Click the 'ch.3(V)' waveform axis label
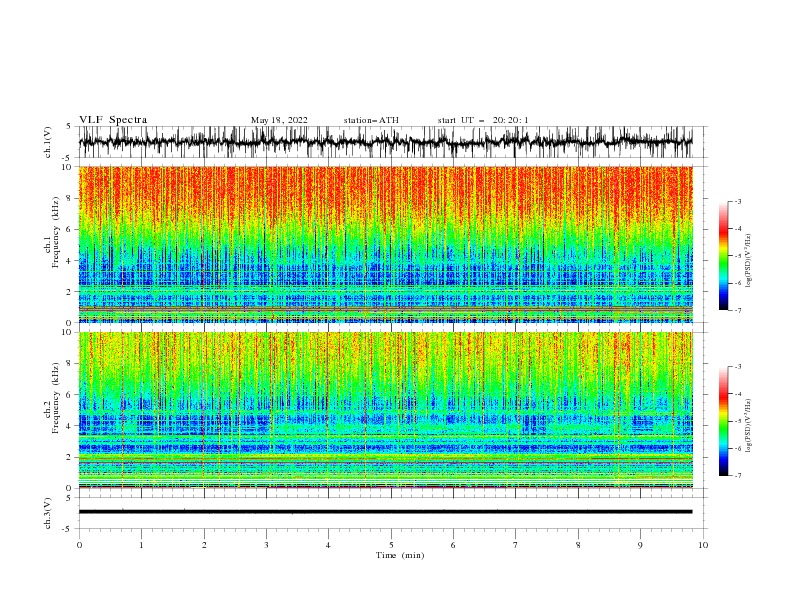The width and height of the screenshot is (792, 612). coord(48,513)
